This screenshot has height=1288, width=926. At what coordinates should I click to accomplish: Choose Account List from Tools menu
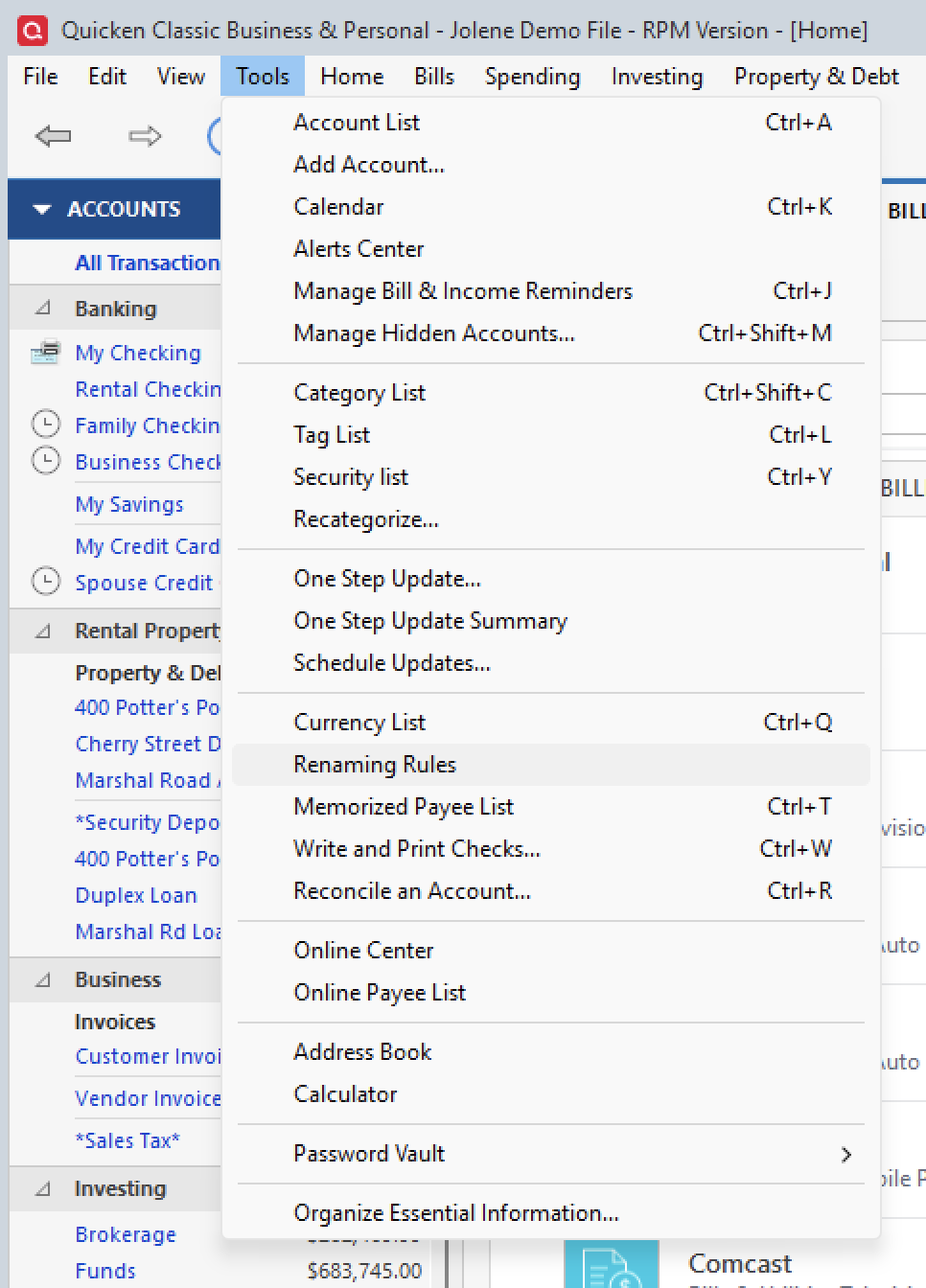pos(551,123)
